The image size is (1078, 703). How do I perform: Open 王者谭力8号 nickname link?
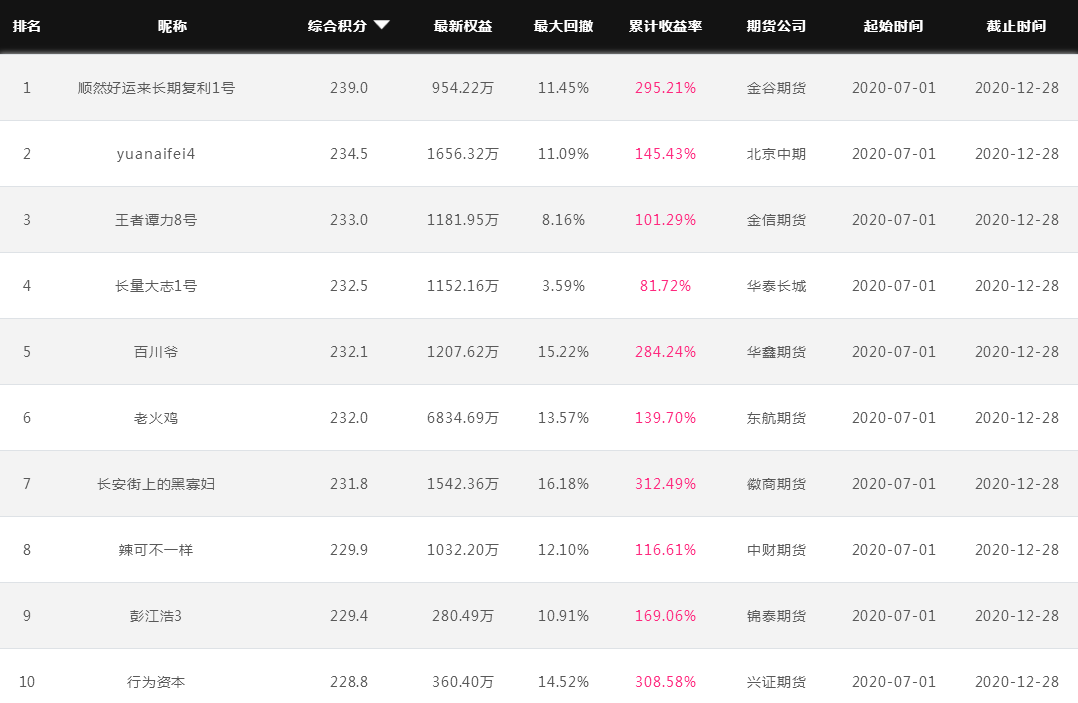[x=156, y=220]
